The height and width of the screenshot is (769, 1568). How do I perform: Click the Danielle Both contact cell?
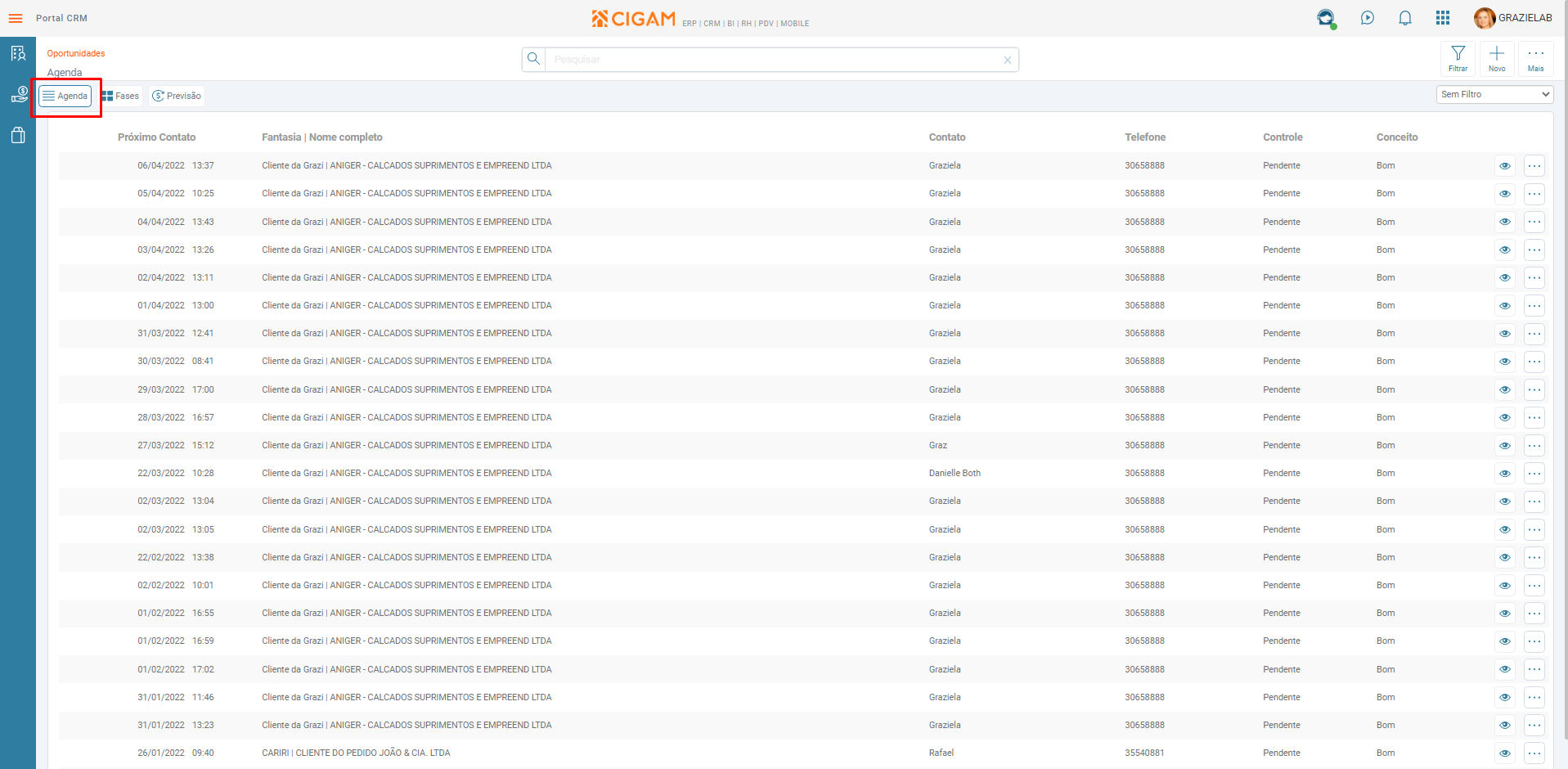click(x=955, y=473)
